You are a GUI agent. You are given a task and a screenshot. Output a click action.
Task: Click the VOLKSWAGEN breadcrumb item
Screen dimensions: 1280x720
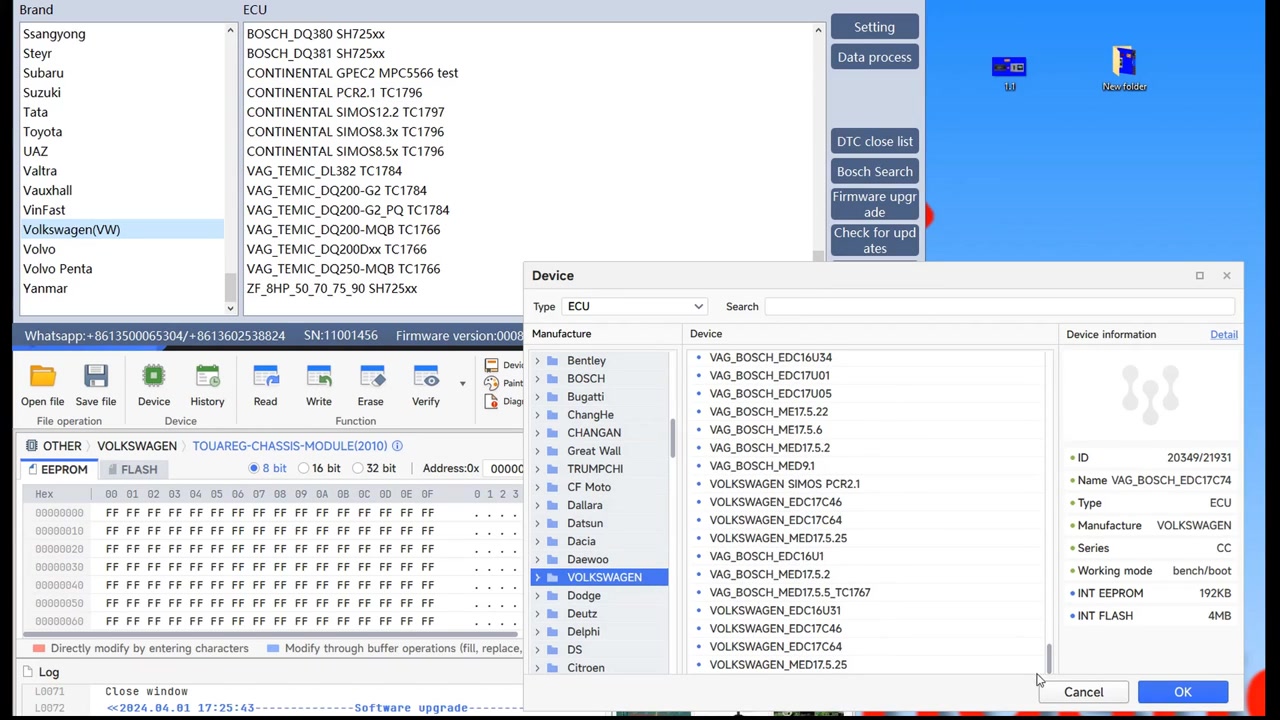(137, 446)
